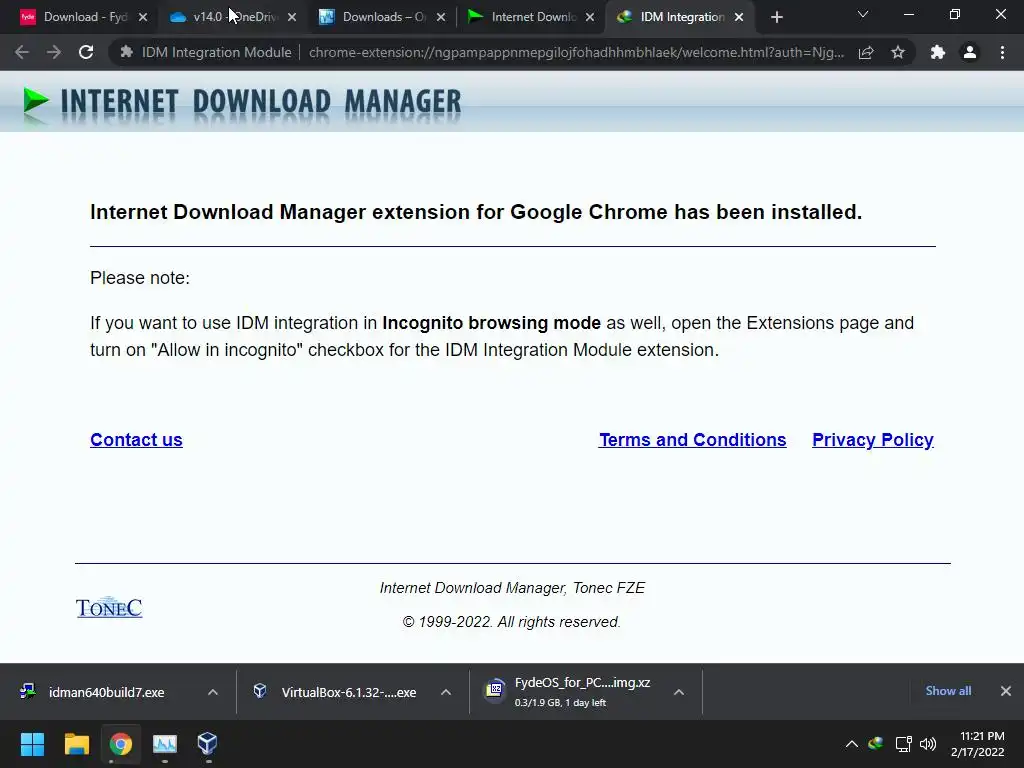Viewport: 1024px width, 768px height.
Task: Click Google Chrome taskbar icon
Action: (121, 744)
